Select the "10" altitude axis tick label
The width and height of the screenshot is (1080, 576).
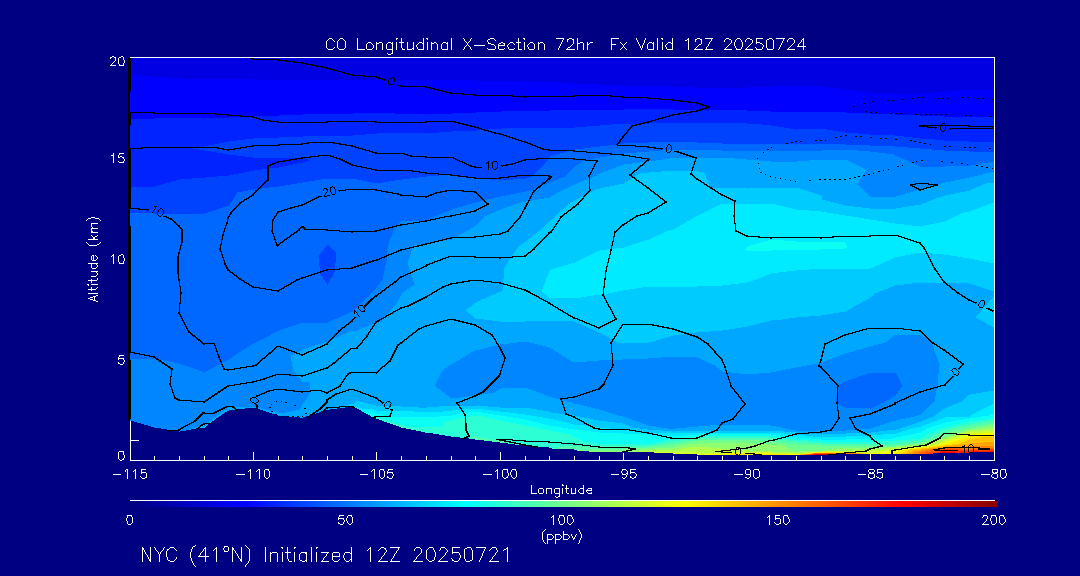pos(116,258)
